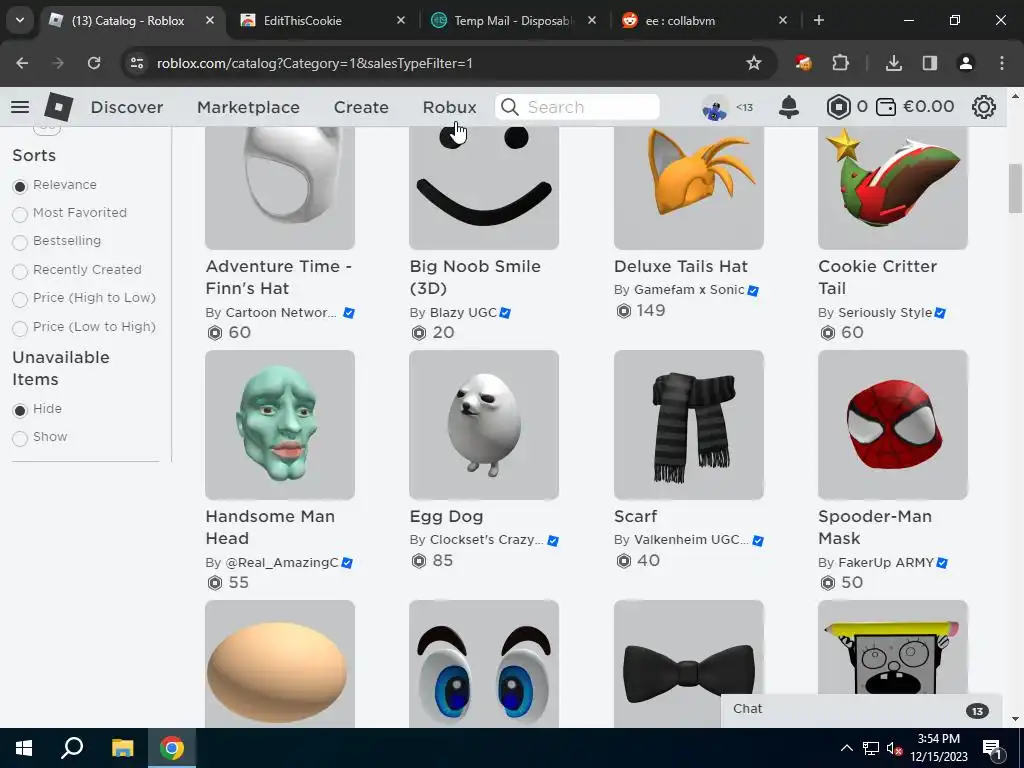Open the Chrome three-dot menu
This screenshot has height=768, width=1024.
(x=1002, y=63)
